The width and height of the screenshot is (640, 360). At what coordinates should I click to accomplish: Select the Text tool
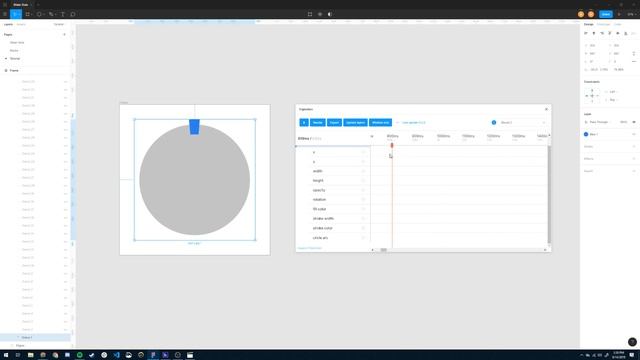tap(62, 14)
